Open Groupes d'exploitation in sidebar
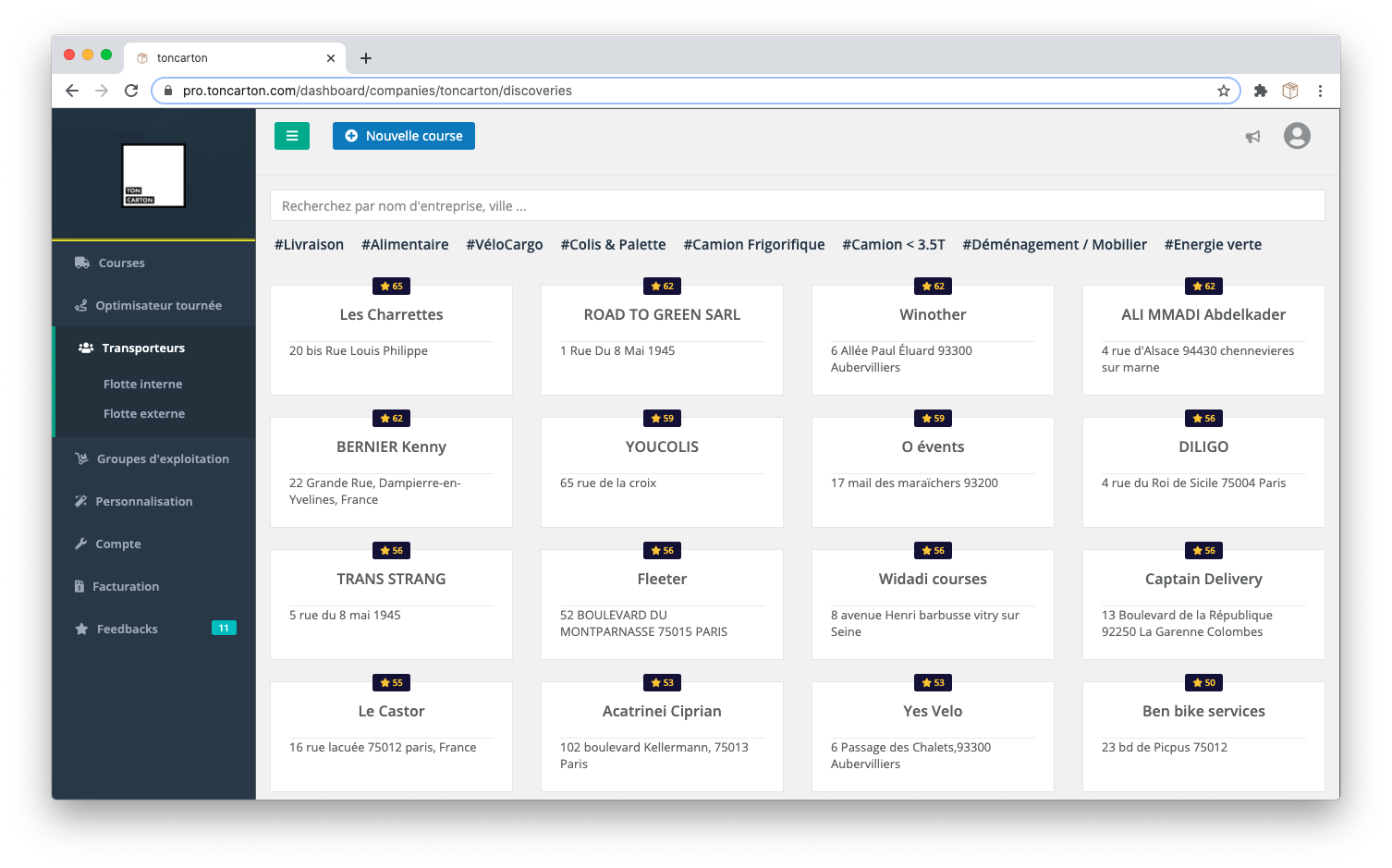This screenshot has width=1392, height=868. pos(163,458)
